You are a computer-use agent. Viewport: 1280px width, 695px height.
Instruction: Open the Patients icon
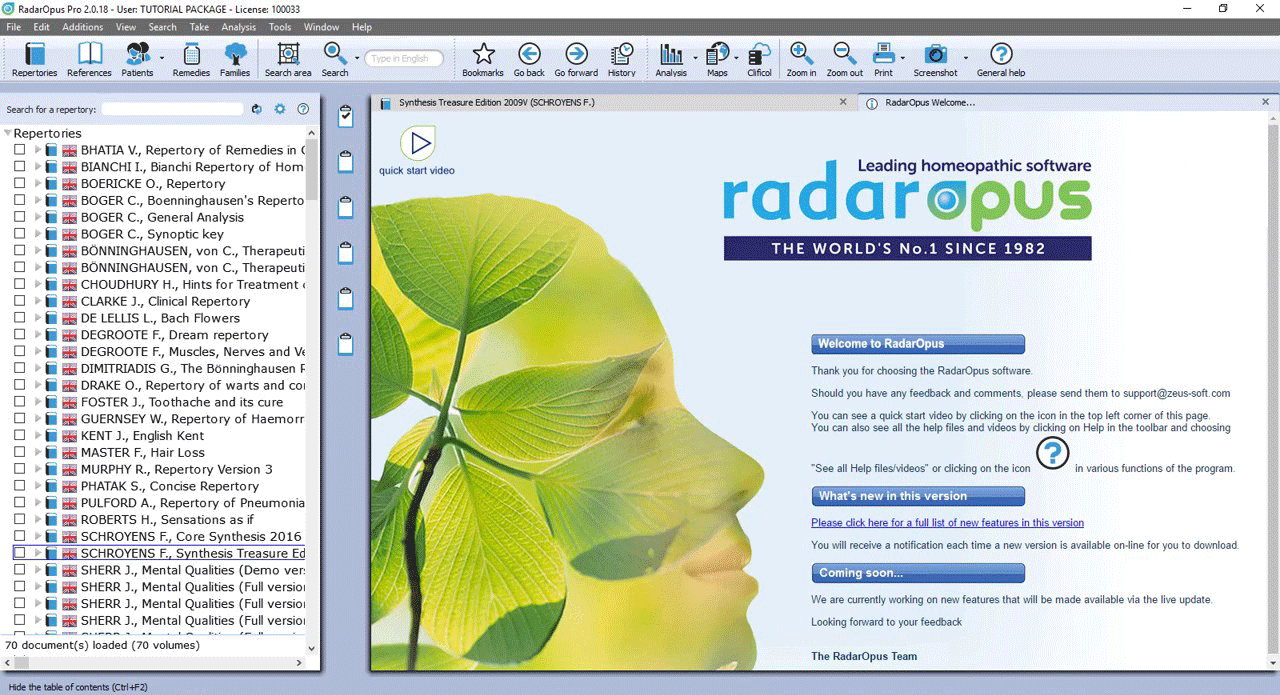137,59
